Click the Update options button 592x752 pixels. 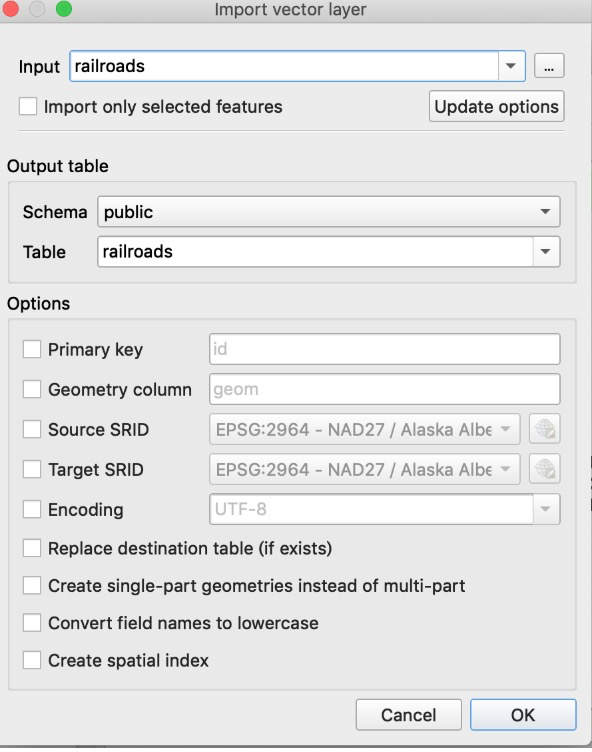point(497,106)
